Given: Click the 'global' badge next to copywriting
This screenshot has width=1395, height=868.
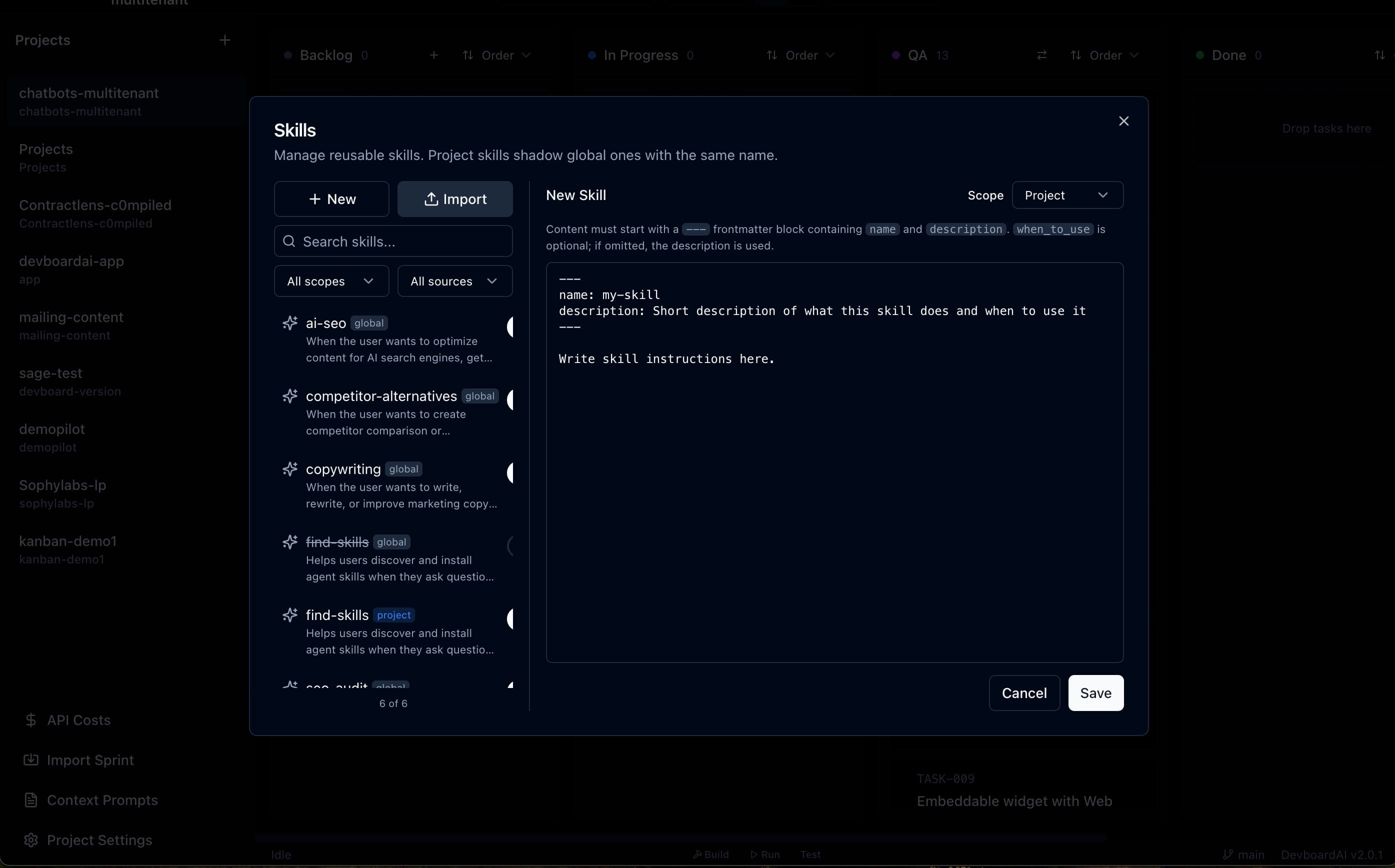Looking at the screenshot, I should pos(403,469).
